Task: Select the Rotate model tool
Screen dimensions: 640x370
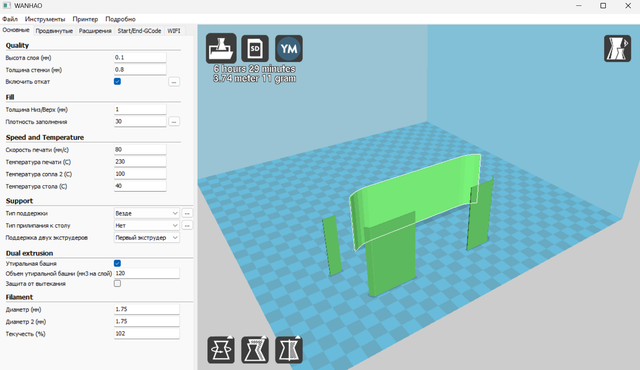Action: tap(221, 350)
